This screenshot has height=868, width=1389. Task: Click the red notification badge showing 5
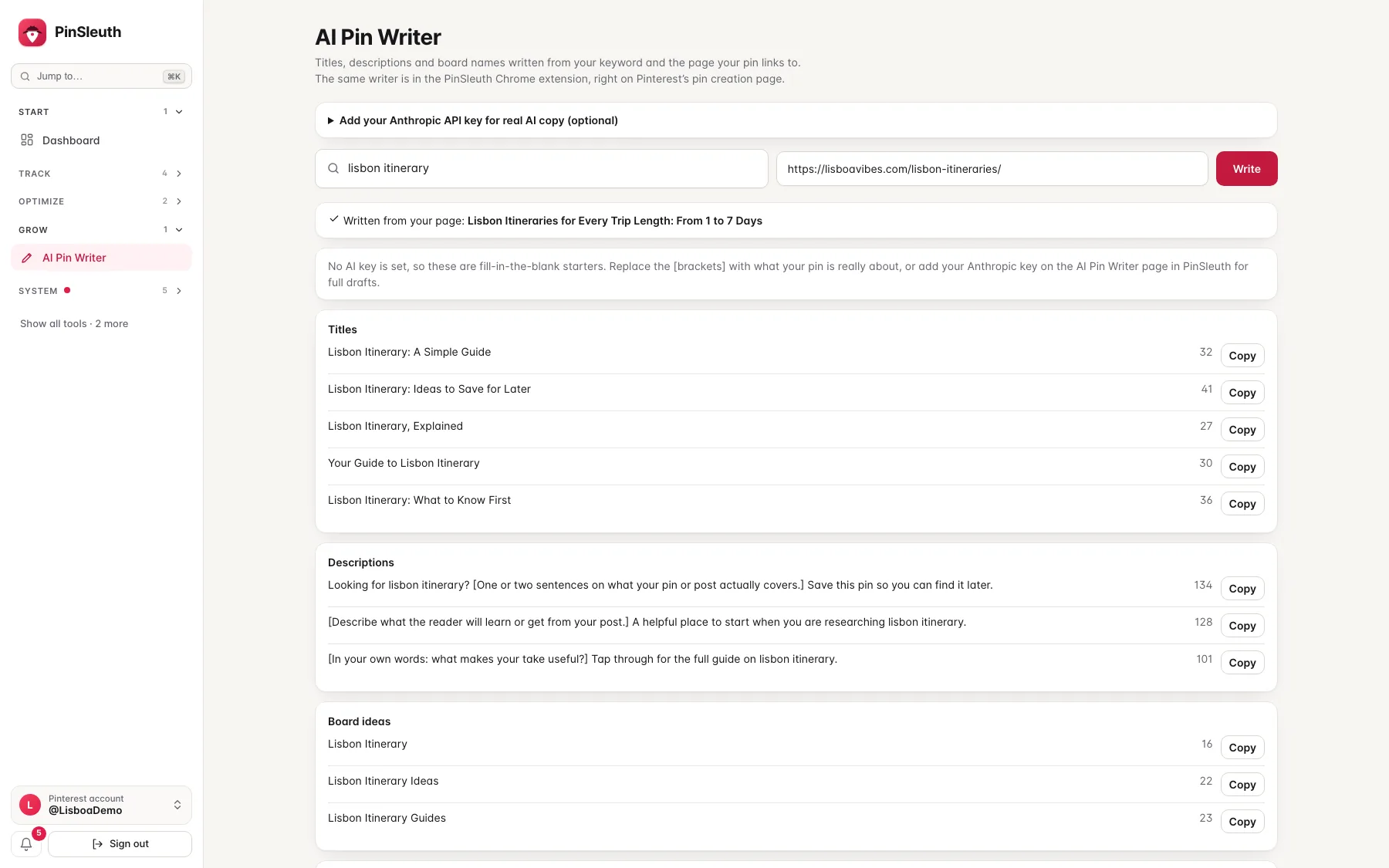pos(39,833)
